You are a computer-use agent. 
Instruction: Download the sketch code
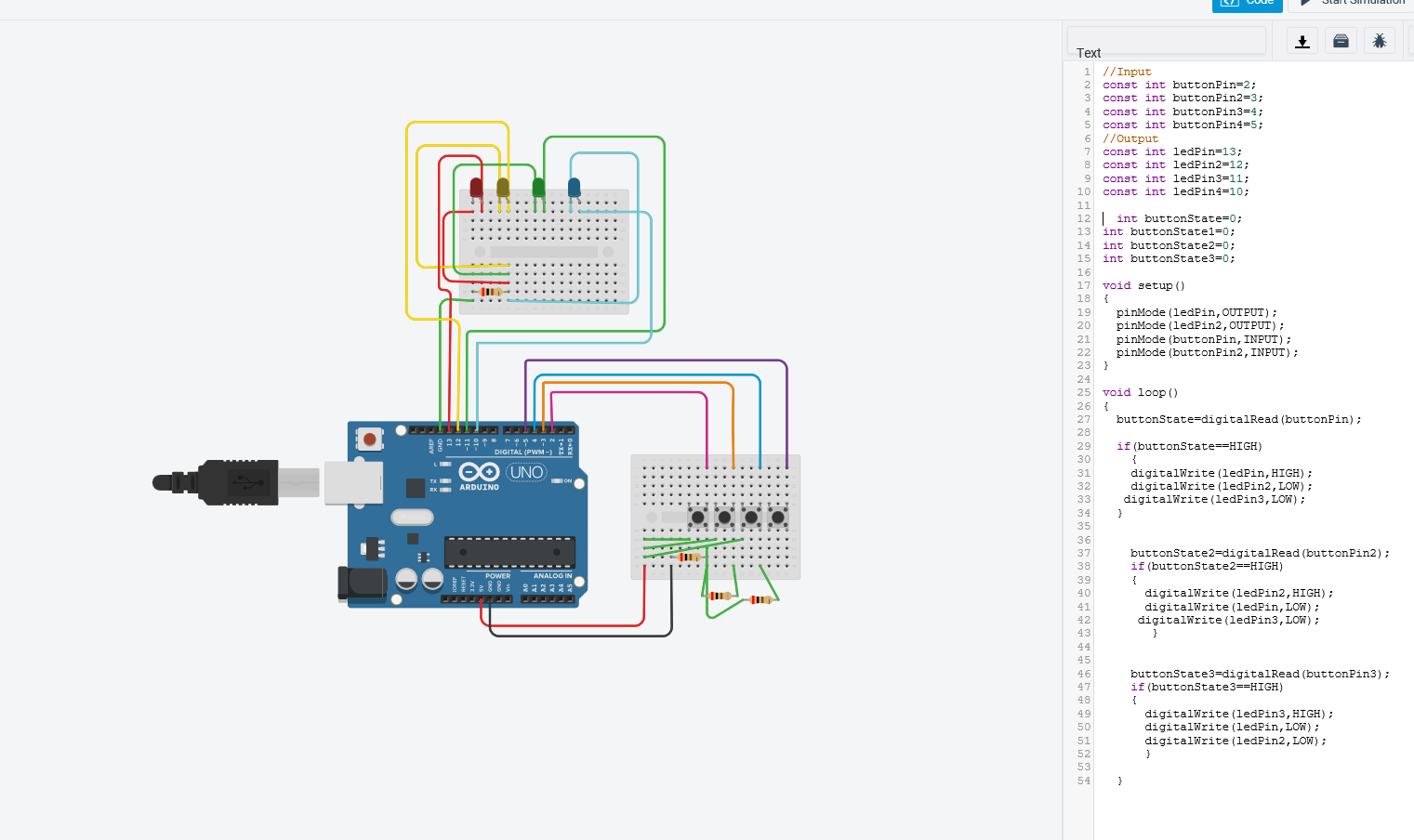pos(1302,40)
